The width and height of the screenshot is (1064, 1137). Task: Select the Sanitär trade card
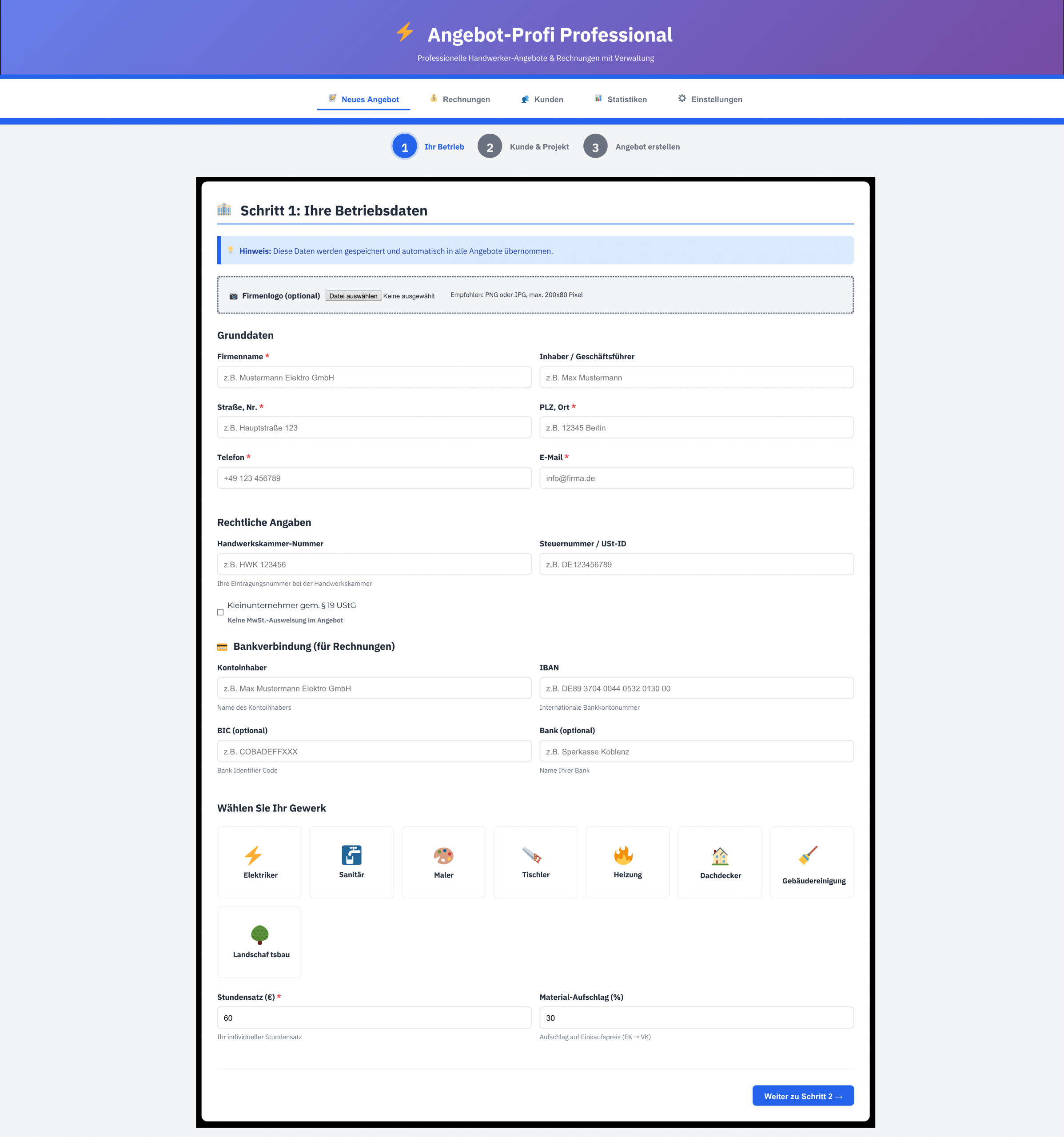(351, 862)
